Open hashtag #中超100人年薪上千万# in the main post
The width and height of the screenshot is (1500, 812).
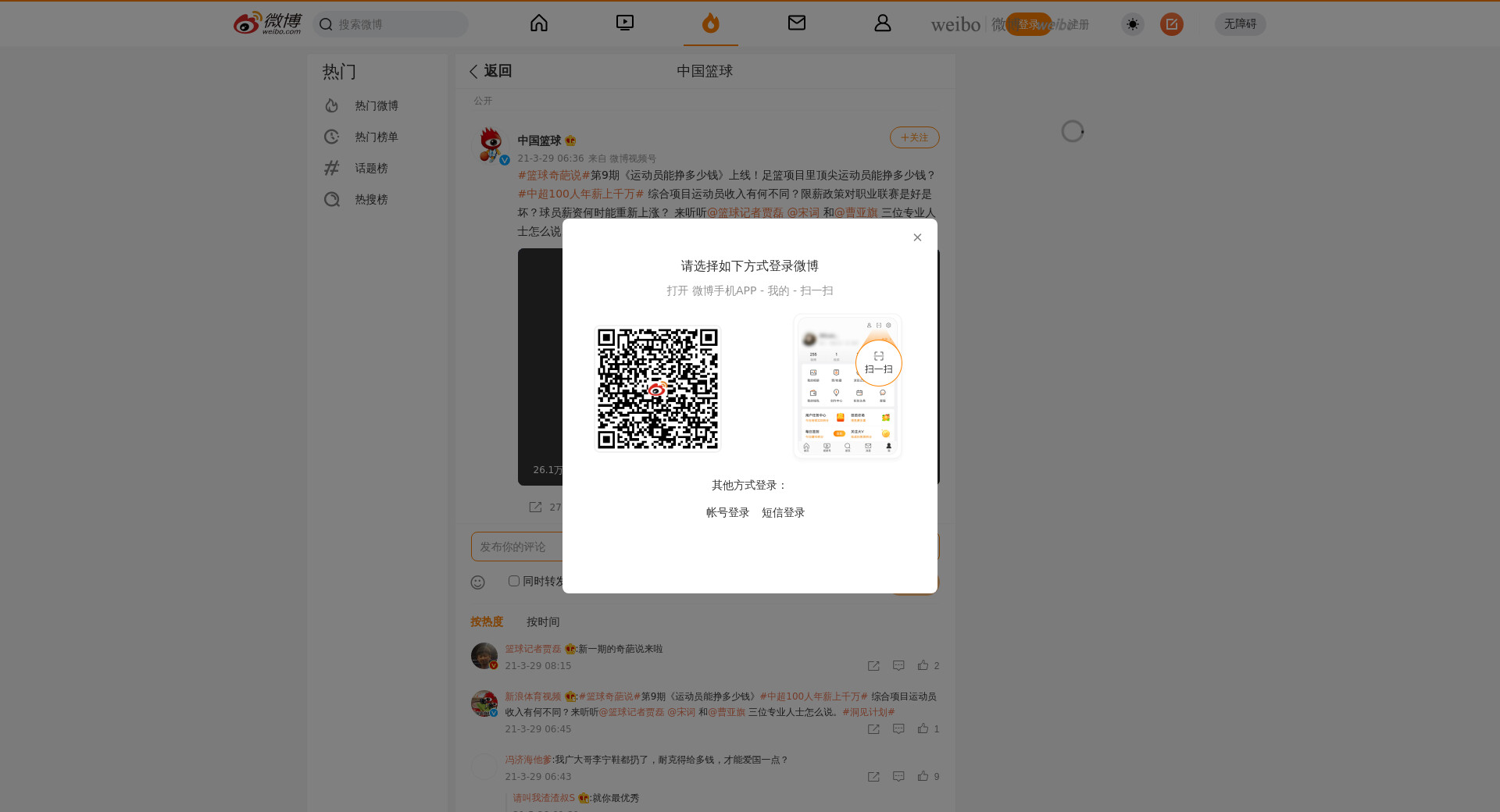tap(580, 194)
